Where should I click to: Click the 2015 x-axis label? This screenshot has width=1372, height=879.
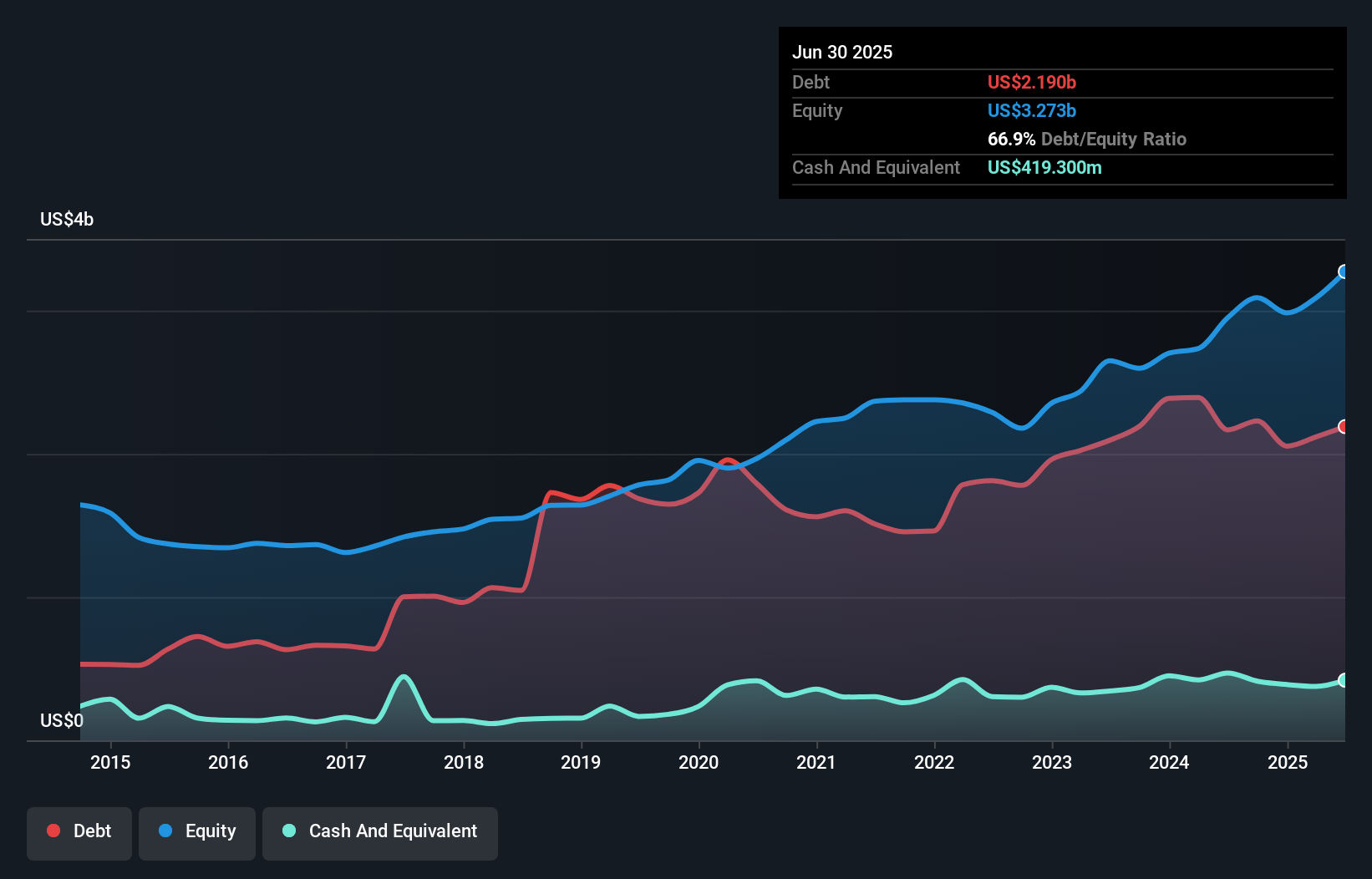tap(110, 762)
